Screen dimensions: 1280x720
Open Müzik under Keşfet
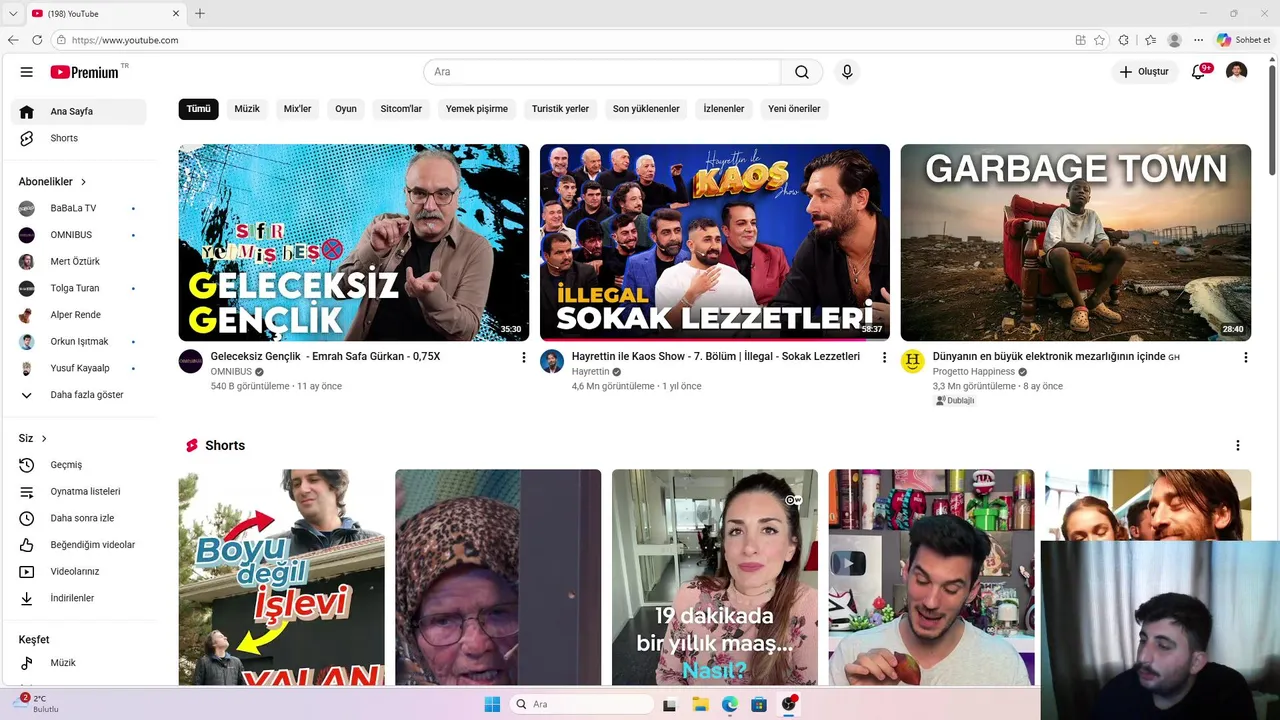click(79, 663)
